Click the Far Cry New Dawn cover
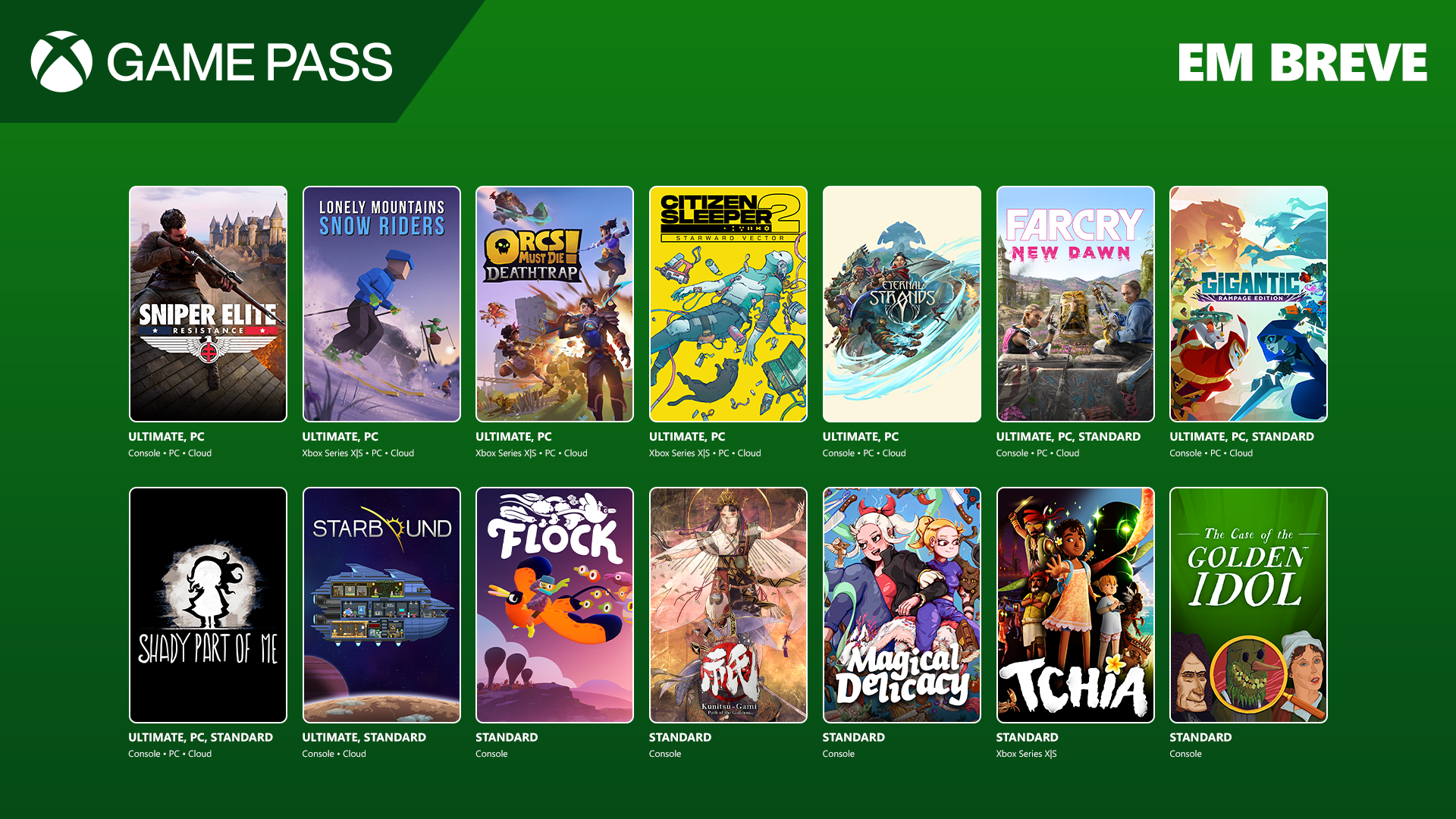 click(1075, 304)
